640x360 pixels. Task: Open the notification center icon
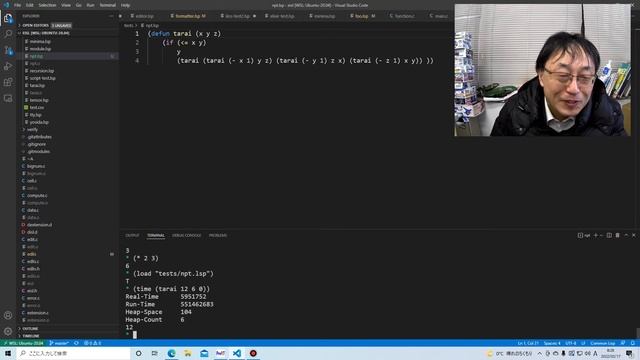(x=629, y=353)
